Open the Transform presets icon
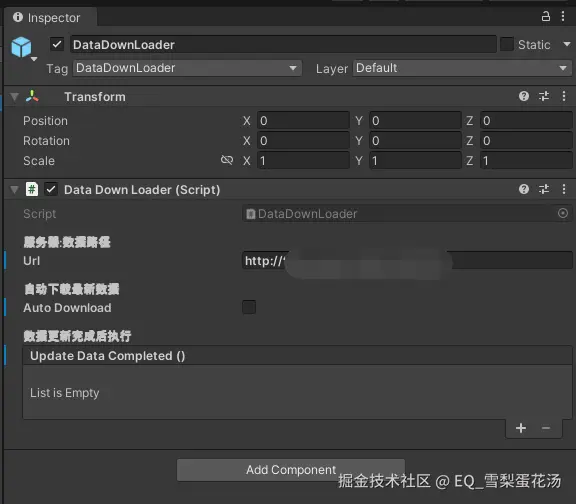The width and height of the screenshot is (576, 504). click(x=544, y=96)
